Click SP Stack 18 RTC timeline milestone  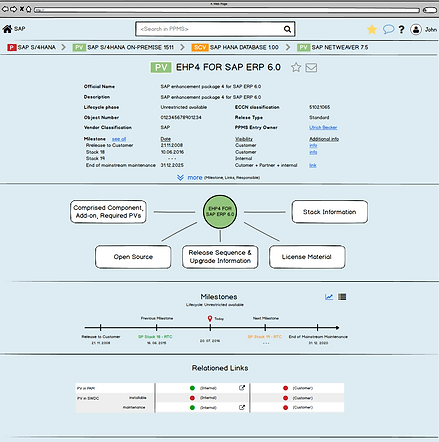click(x=156, y=328)
